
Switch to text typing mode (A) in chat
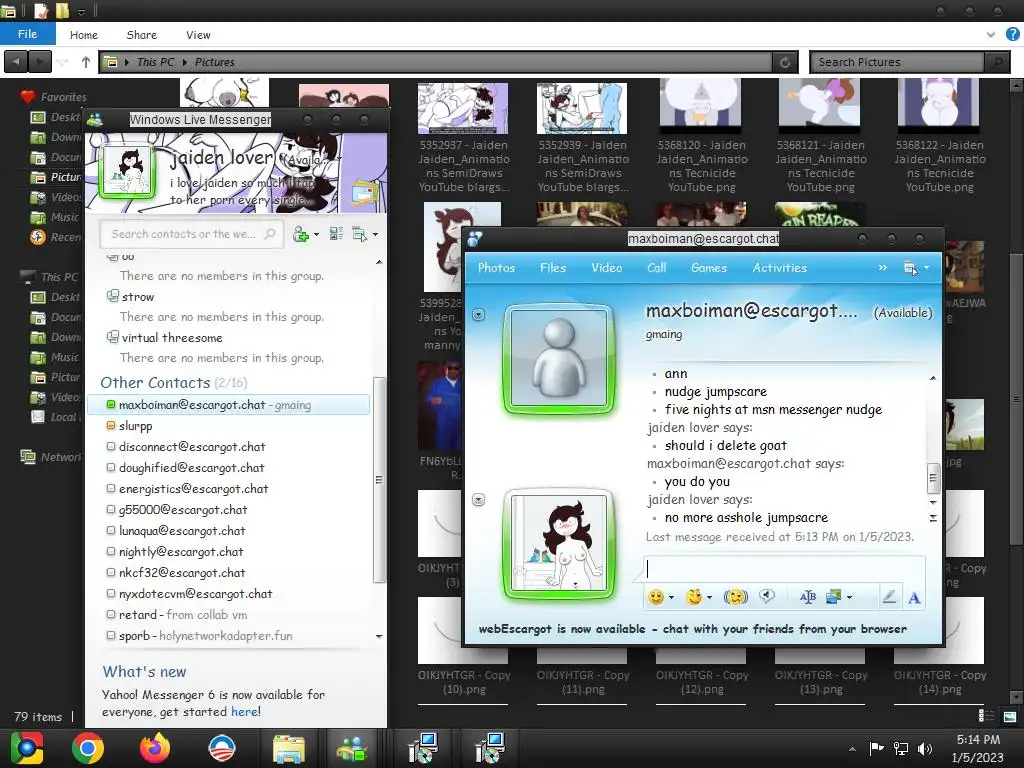pos(914,596)
